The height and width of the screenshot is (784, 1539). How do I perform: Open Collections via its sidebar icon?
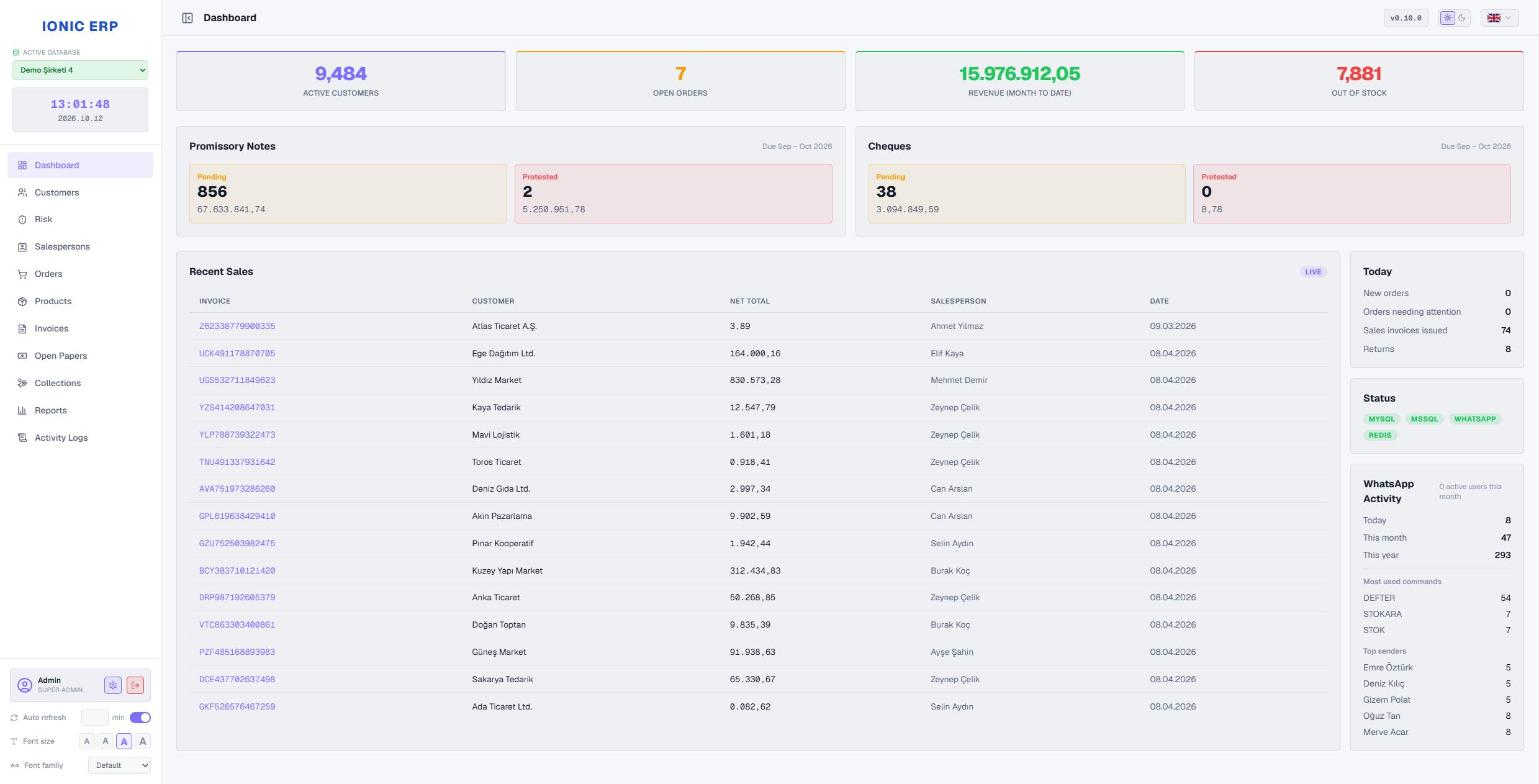pos(22,383)
